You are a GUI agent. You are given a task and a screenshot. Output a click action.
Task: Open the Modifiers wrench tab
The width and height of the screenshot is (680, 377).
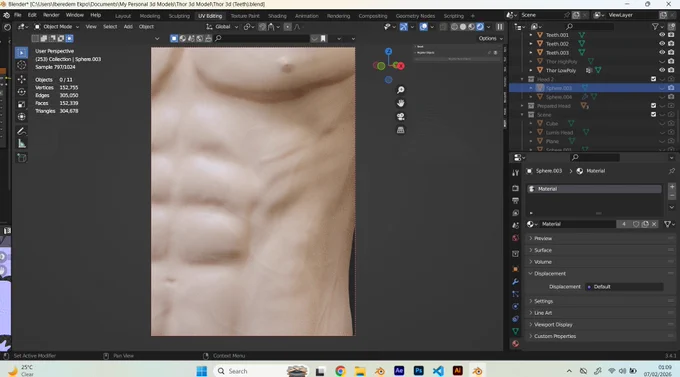515,282
